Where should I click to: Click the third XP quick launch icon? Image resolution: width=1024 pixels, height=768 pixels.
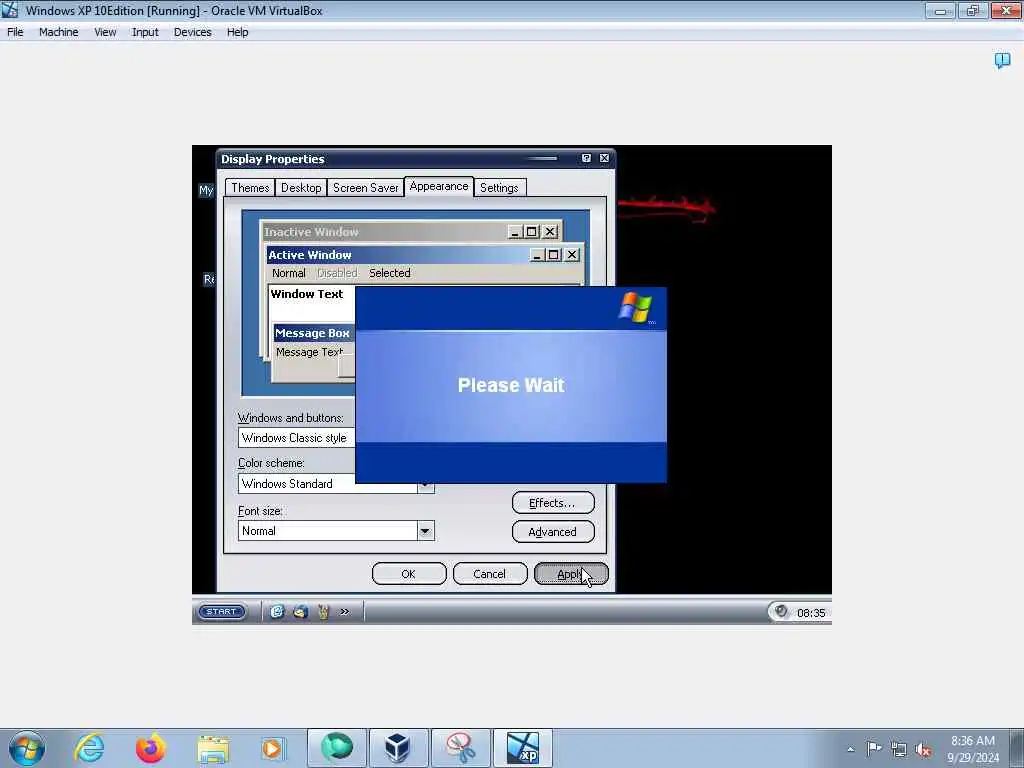click(x=323, y=612)
